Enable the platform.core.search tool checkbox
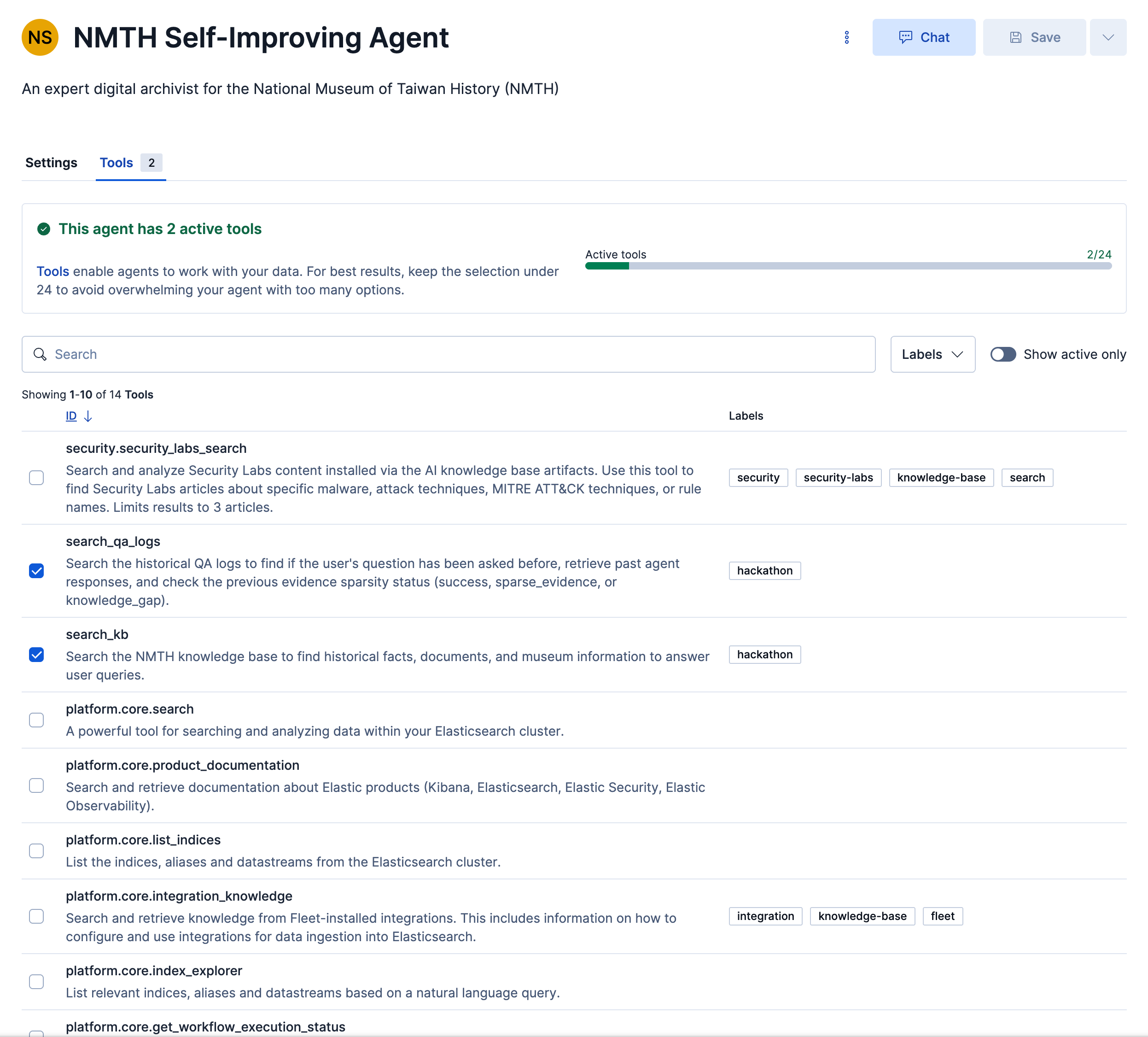1148x1037 pixels. tap(36, 720)
